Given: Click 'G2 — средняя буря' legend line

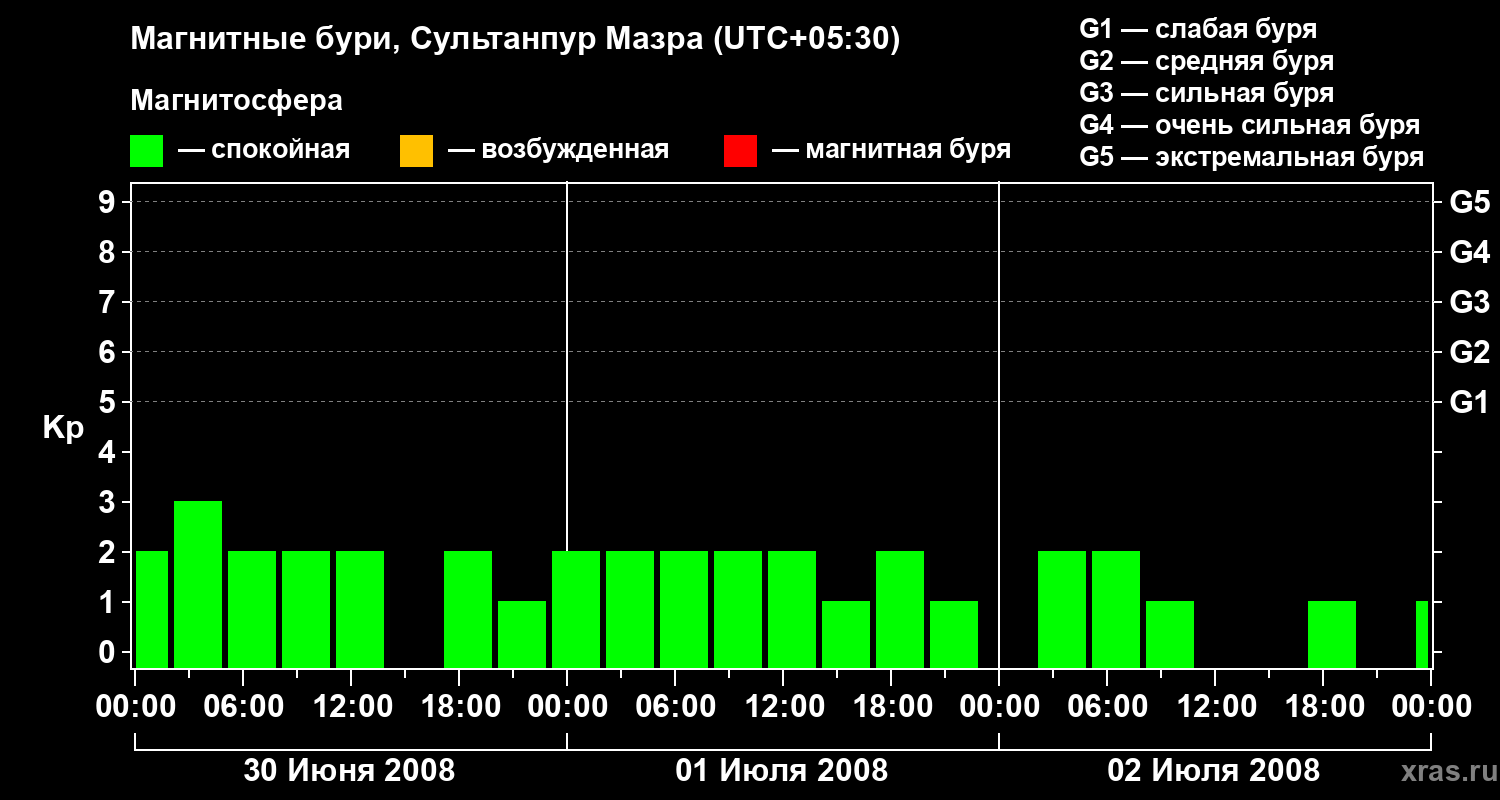Looking at the screenshot, I should point(1206,61).
